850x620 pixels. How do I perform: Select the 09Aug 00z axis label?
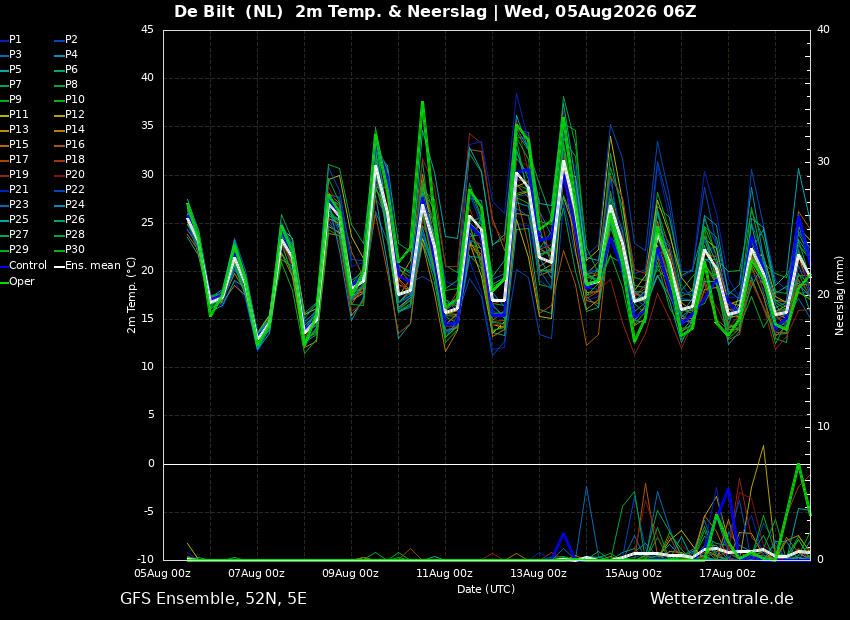pyautogui.click(x=351, y=573)
